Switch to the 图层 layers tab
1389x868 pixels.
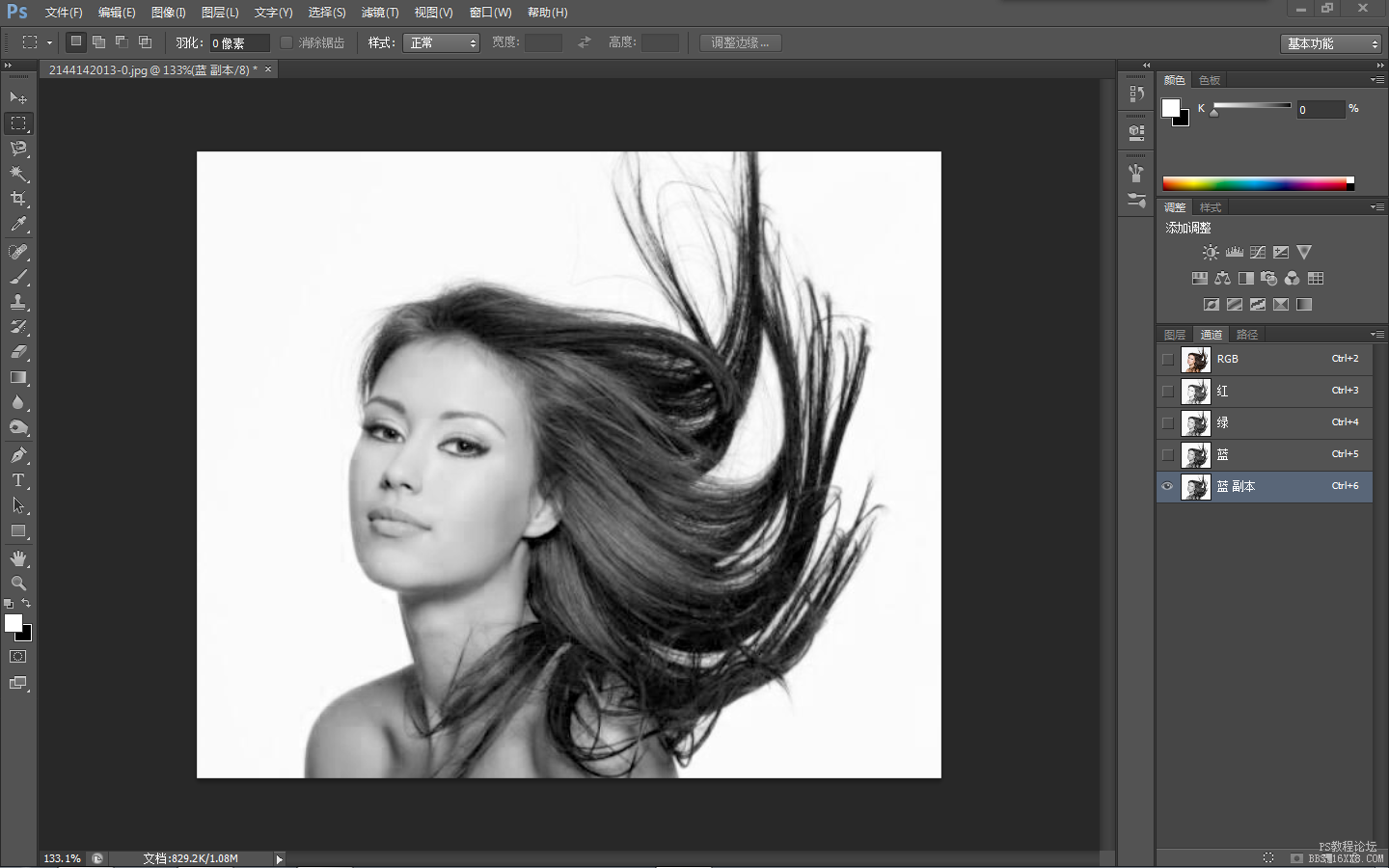[1175, 335]
